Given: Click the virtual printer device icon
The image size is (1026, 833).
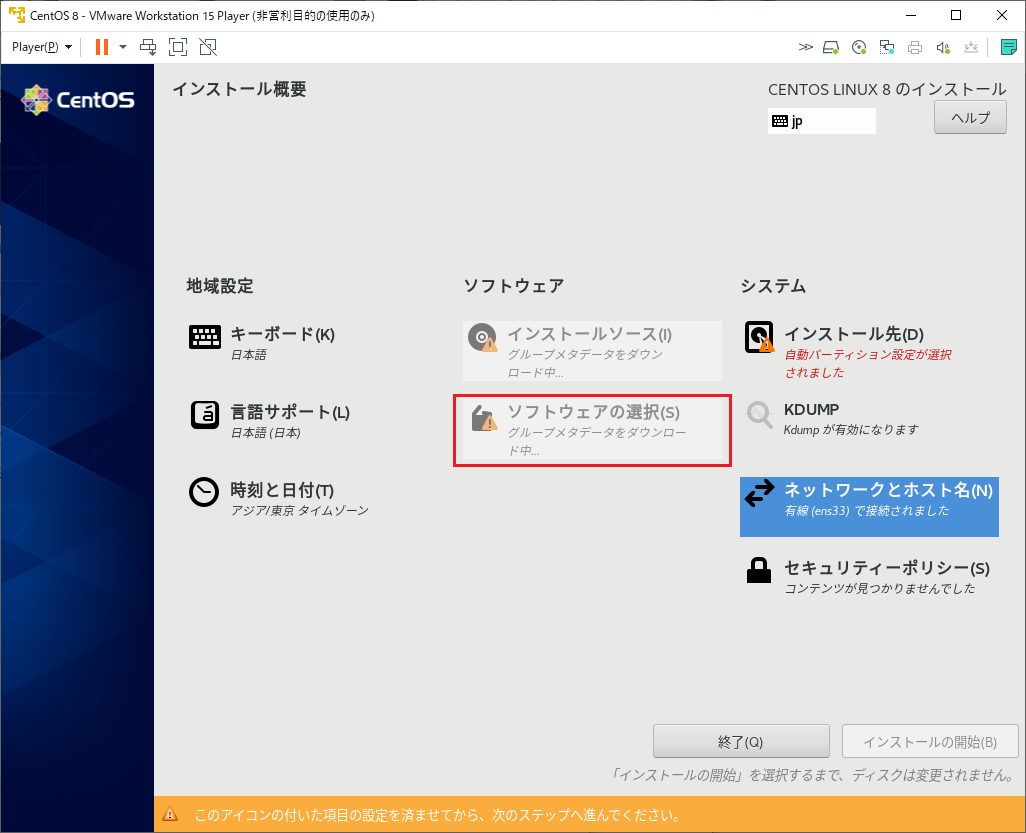Looking at the screenshot, I should click(x=914, y=47).
